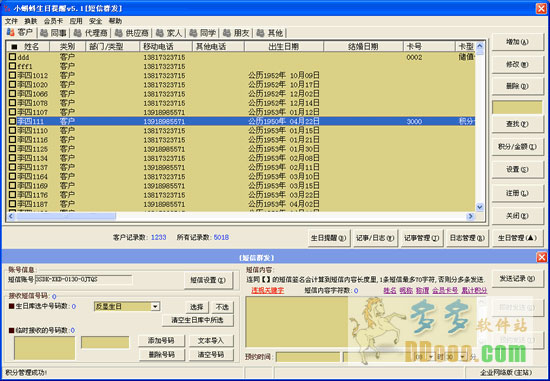This screenshot has width=550, height=381.
Task: Click the list's vertical scroll down arrow
Action: (479, 207)
